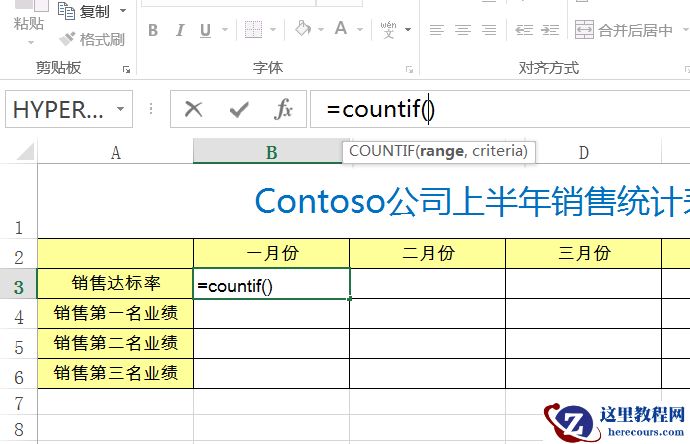This screenshot has width=690, height=444.
Task: Click cell B3 containing =countif()
Action: (x=272, y=284)
